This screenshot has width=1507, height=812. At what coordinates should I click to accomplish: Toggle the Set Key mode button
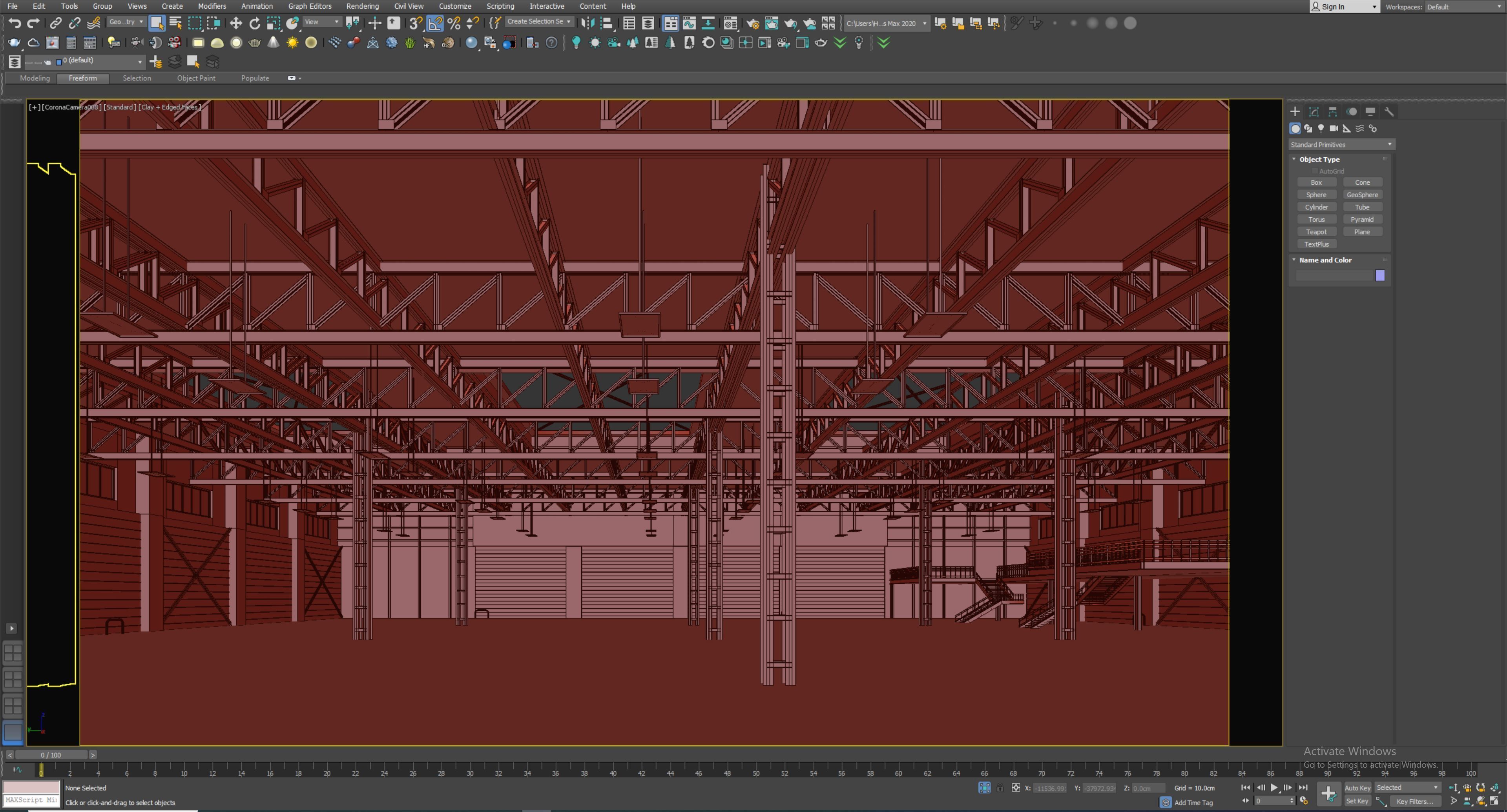click(1357, 801)
